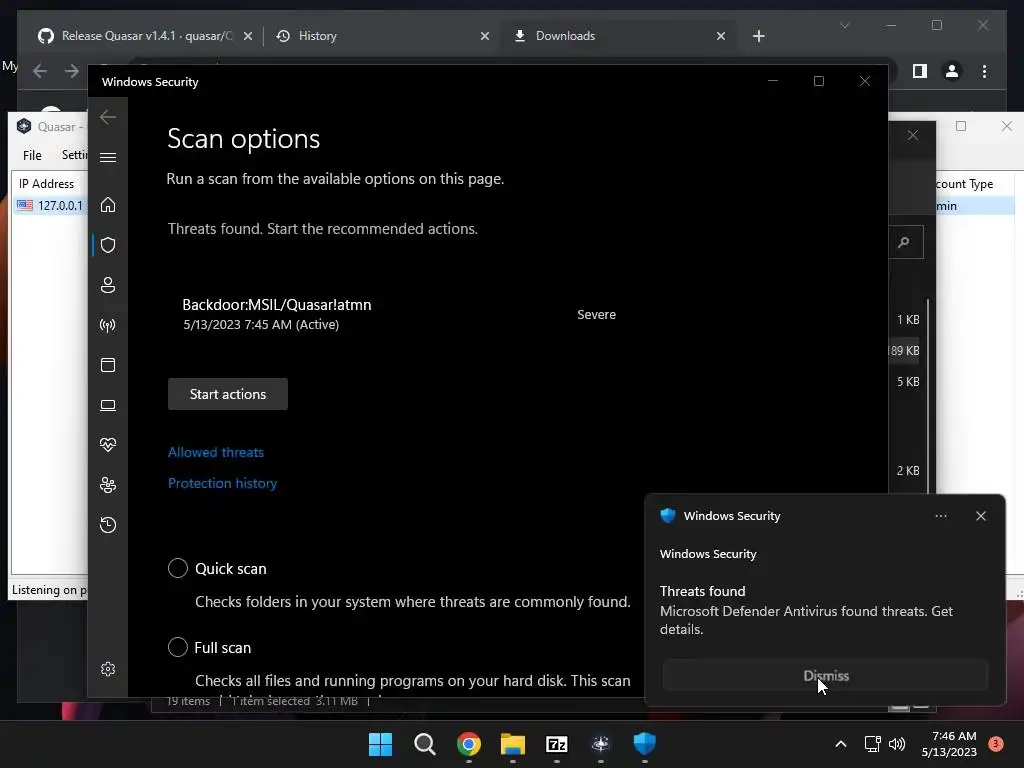Open Protection history clock icon in sidebar
The image size is (1024, 768).
pyautogui.click(x=108, y=525)
